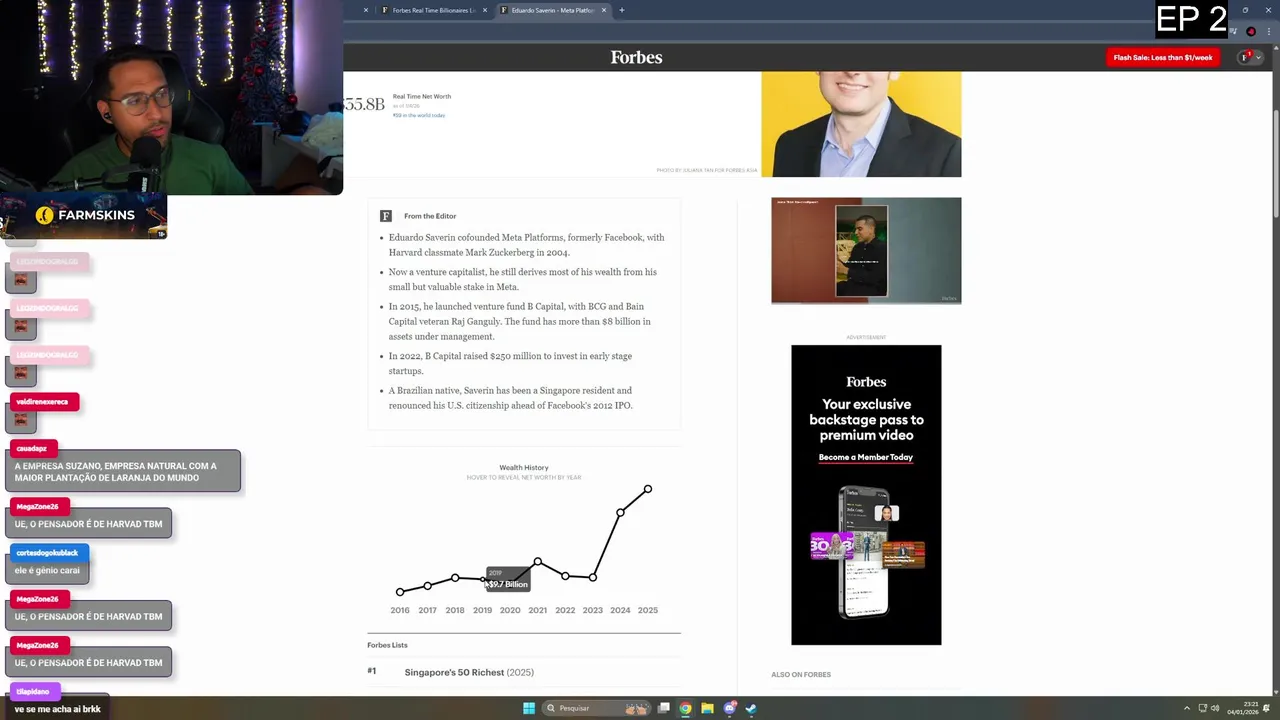The image size is (1280, 720).
Task: Click the bullet mentioning Mark Zuckerberg
Action: tap(526, 245)
